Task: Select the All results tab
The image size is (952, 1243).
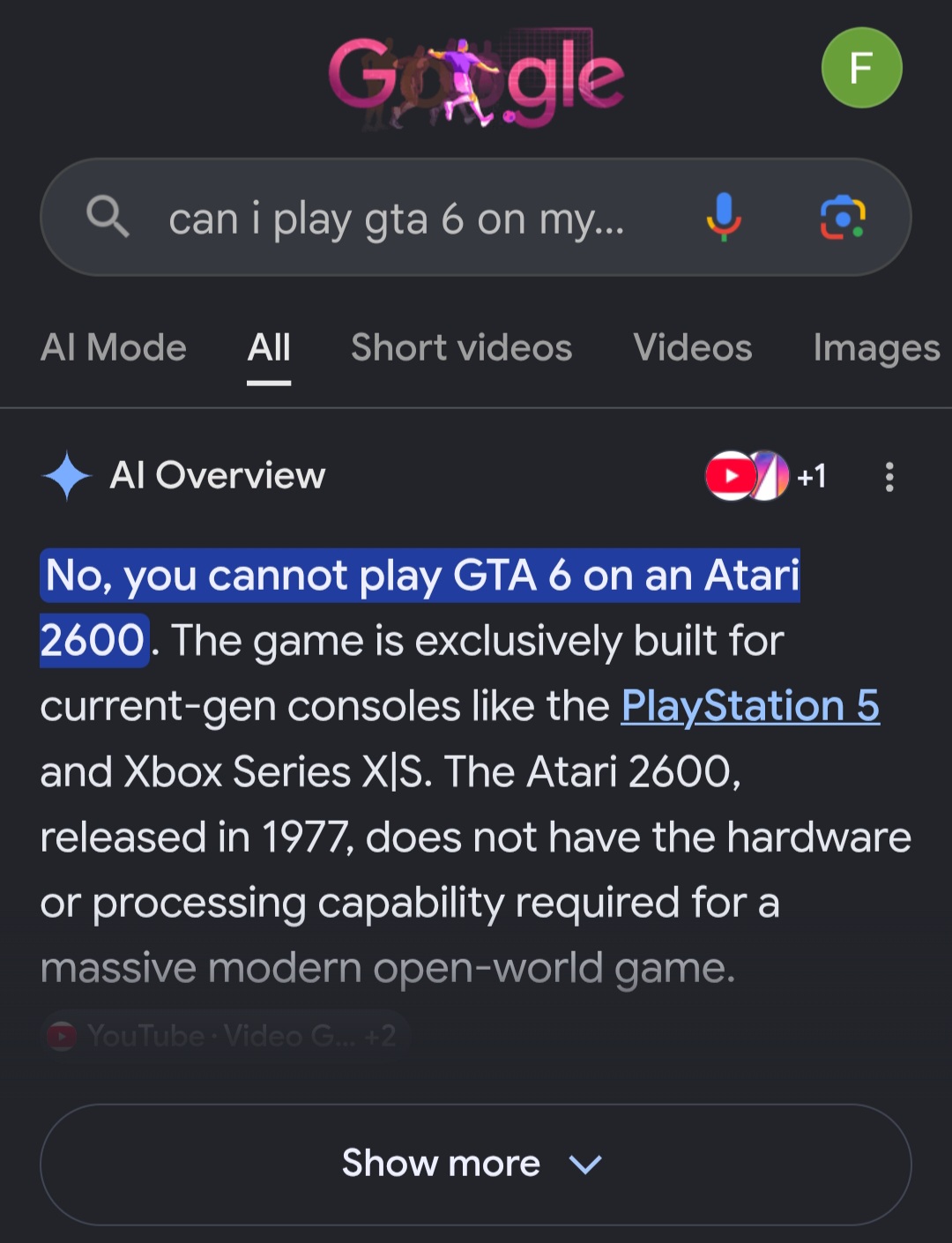Action: (x=269, y=349)
